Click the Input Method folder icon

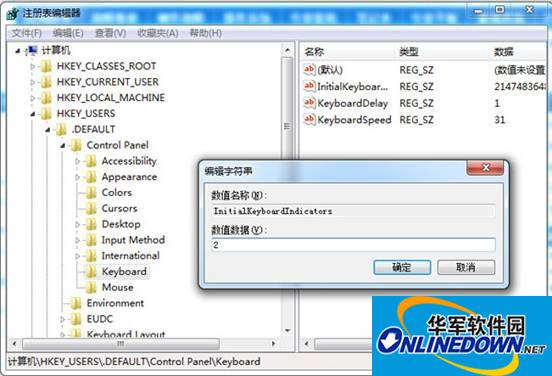tap(91, 240)
